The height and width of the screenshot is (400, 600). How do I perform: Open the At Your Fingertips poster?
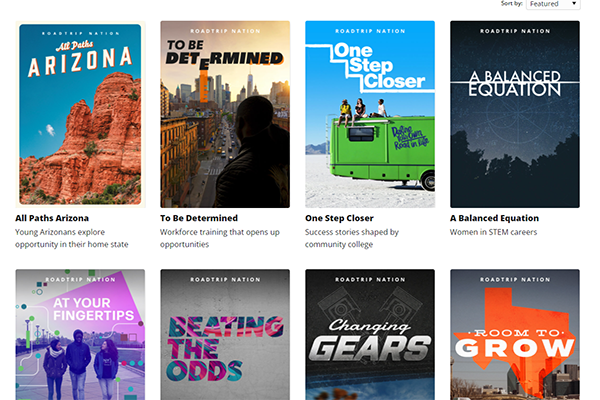point(80,334)
